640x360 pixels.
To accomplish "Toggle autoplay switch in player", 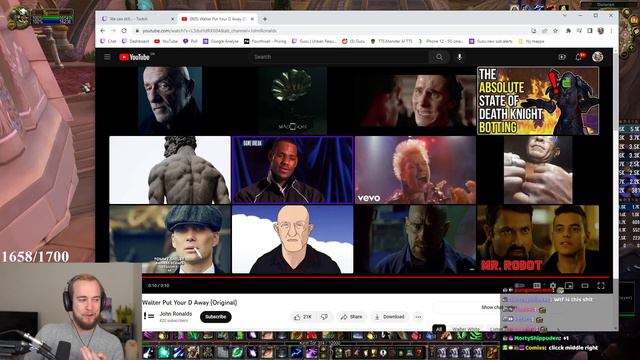I will [519, 286].
